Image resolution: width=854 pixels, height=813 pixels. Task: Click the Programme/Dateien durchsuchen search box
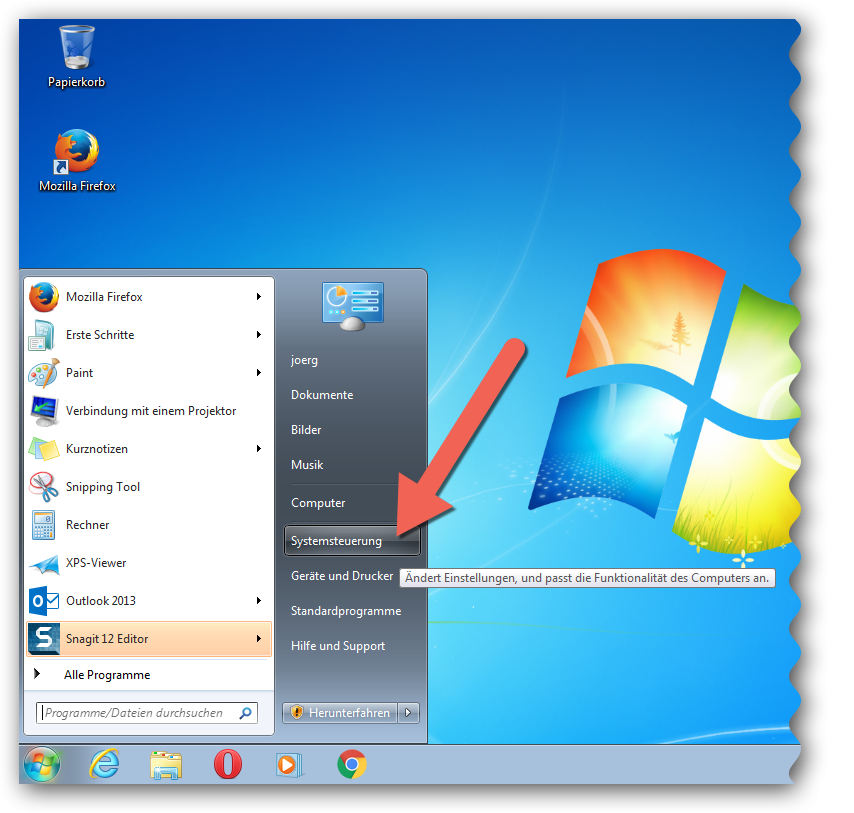point(138,713)
